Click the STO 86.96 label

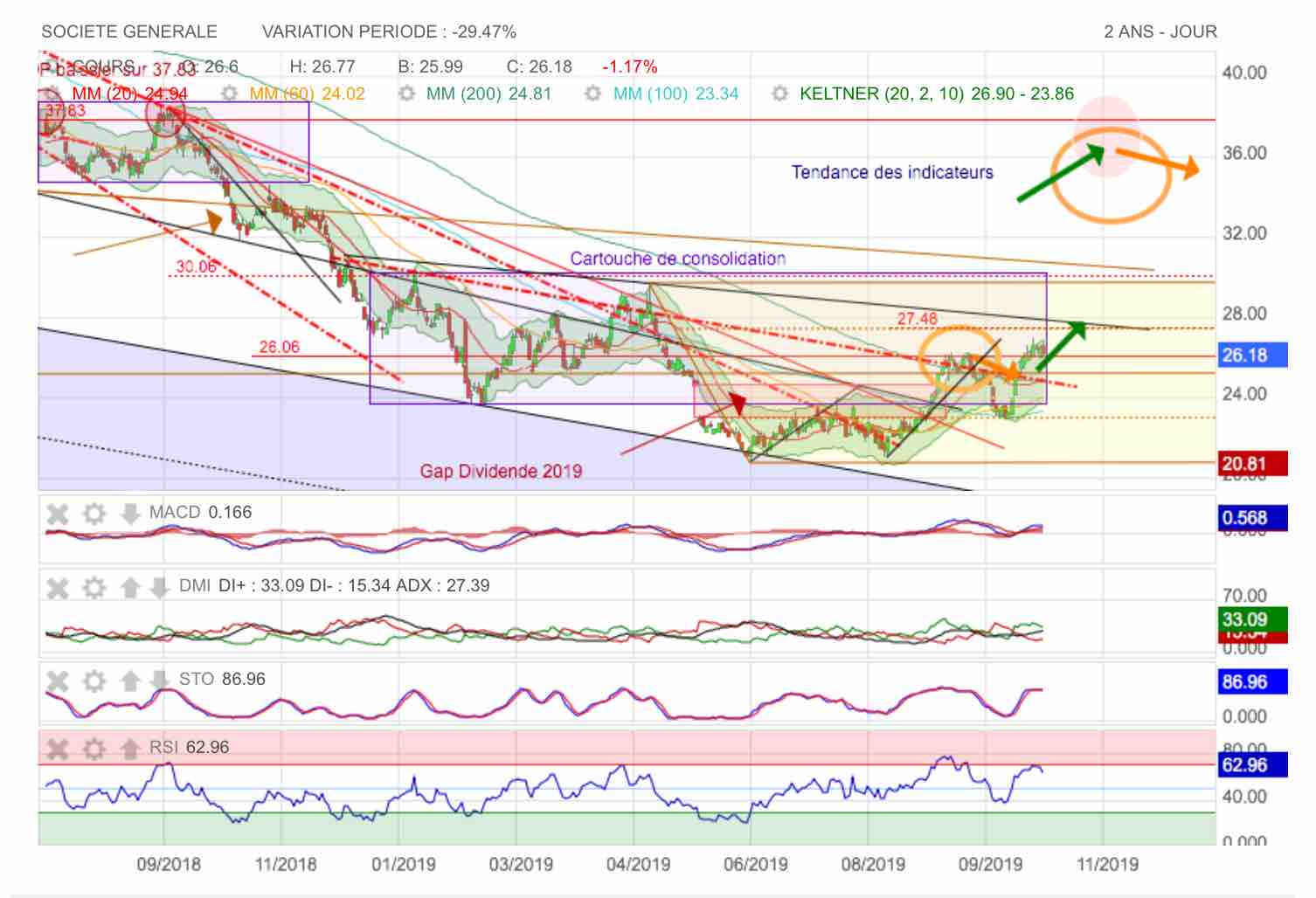222,680
